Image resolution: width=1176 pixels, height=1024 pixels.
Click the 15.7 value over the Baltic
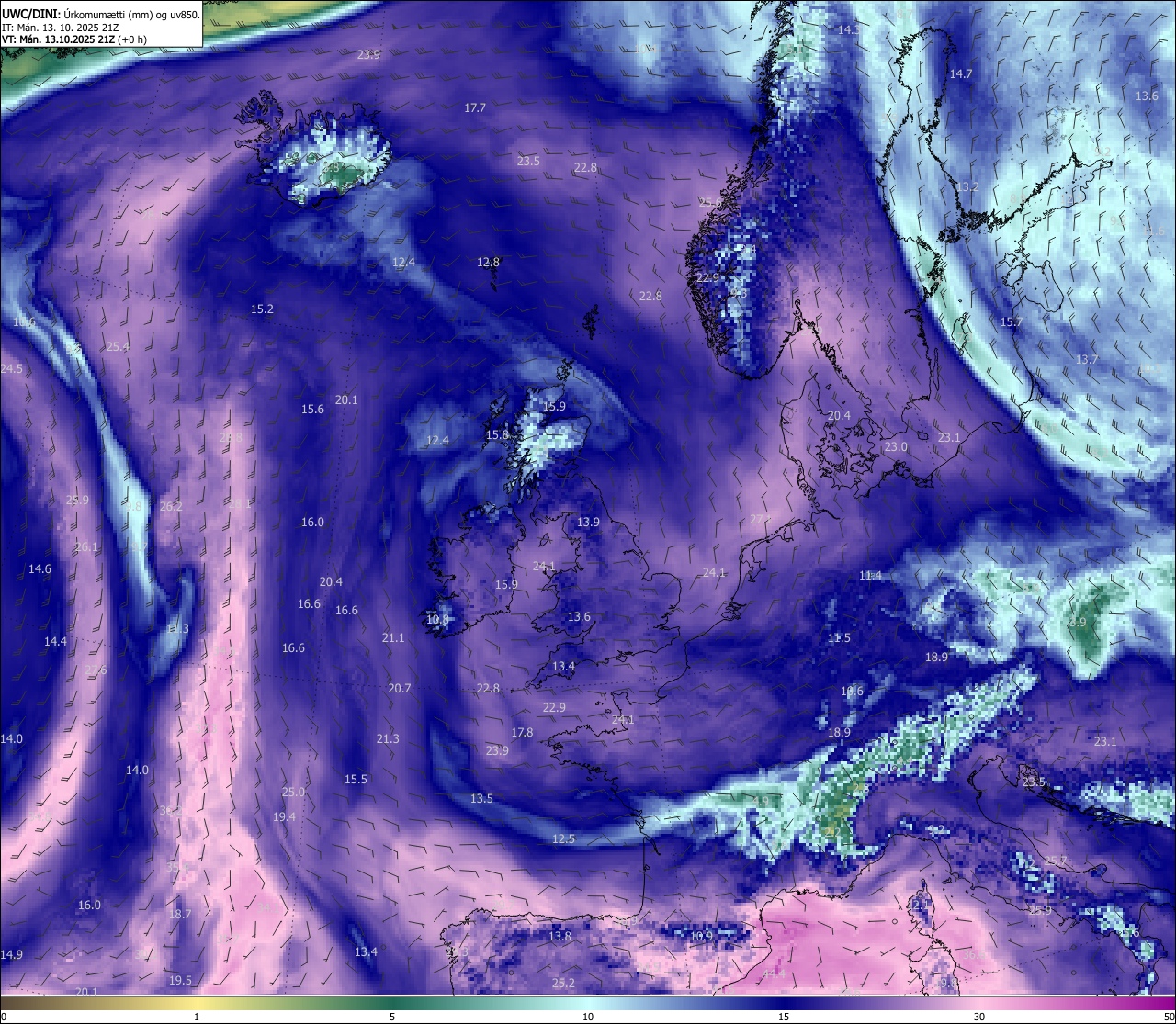tap(1011, 321)
